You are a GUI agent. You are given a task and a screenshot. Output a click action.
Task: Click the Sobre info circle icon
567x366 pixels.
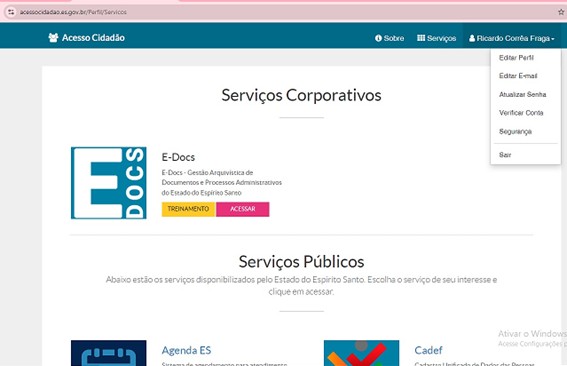click(x=378, y=38)
